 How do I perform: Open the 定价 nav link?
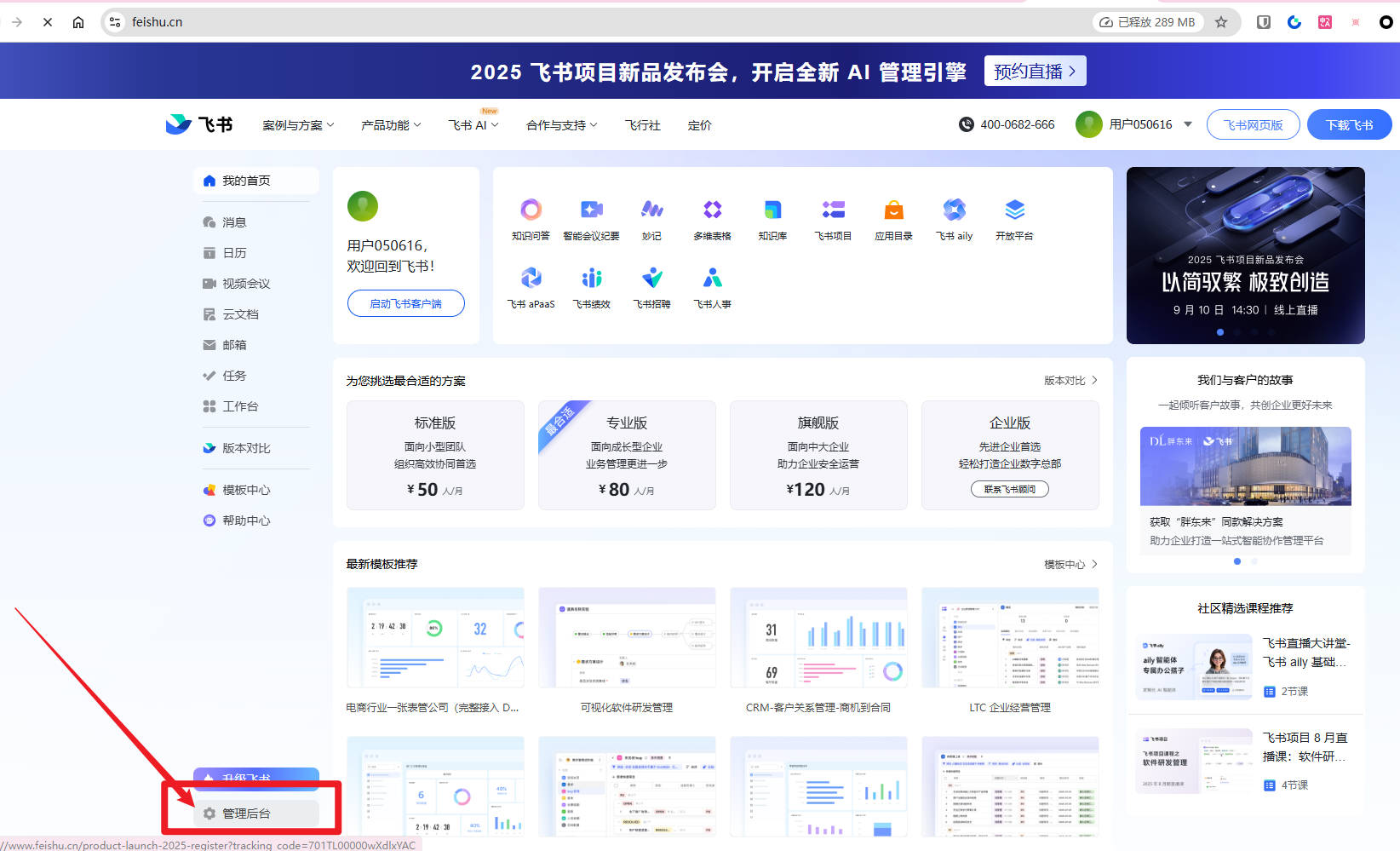699,125
